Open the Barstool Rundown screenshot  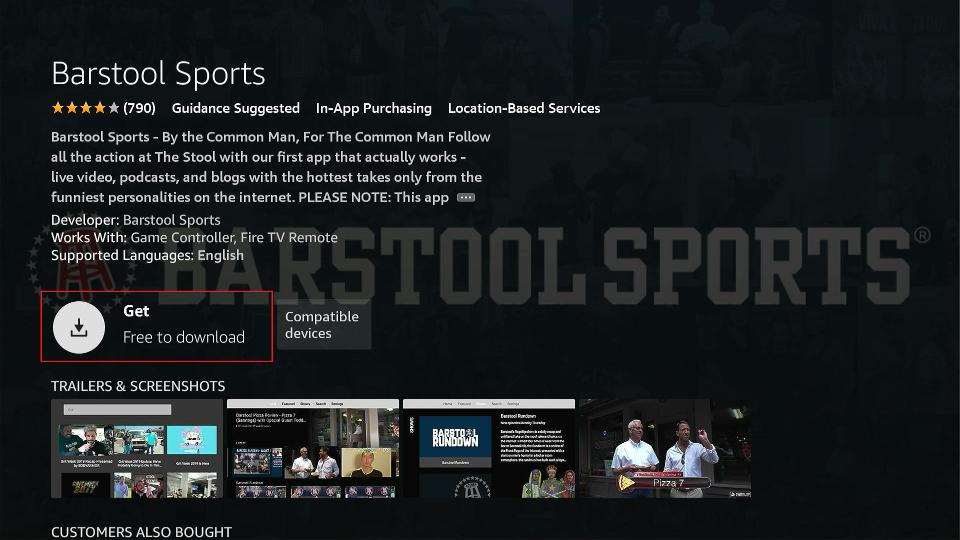tap(489, 448)
